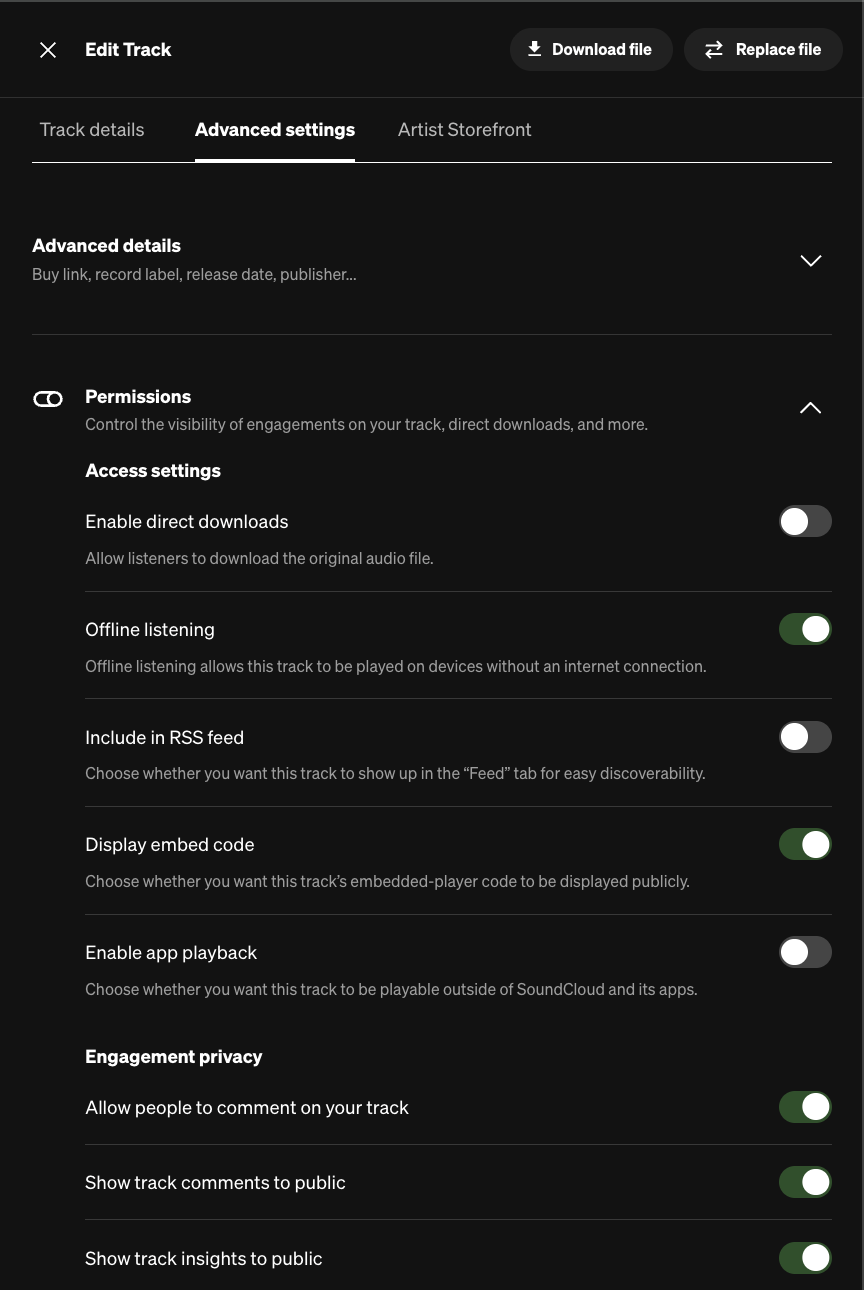Select the Advanced settings tab
The width and height of the screenshot is (864, 1290).
coord(275,130)
